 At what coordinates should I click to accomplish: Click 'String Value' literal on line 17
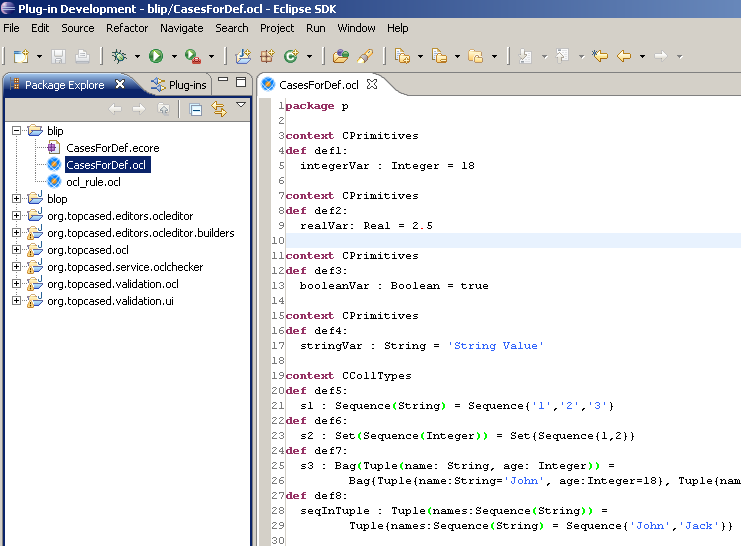coord(495,346)
